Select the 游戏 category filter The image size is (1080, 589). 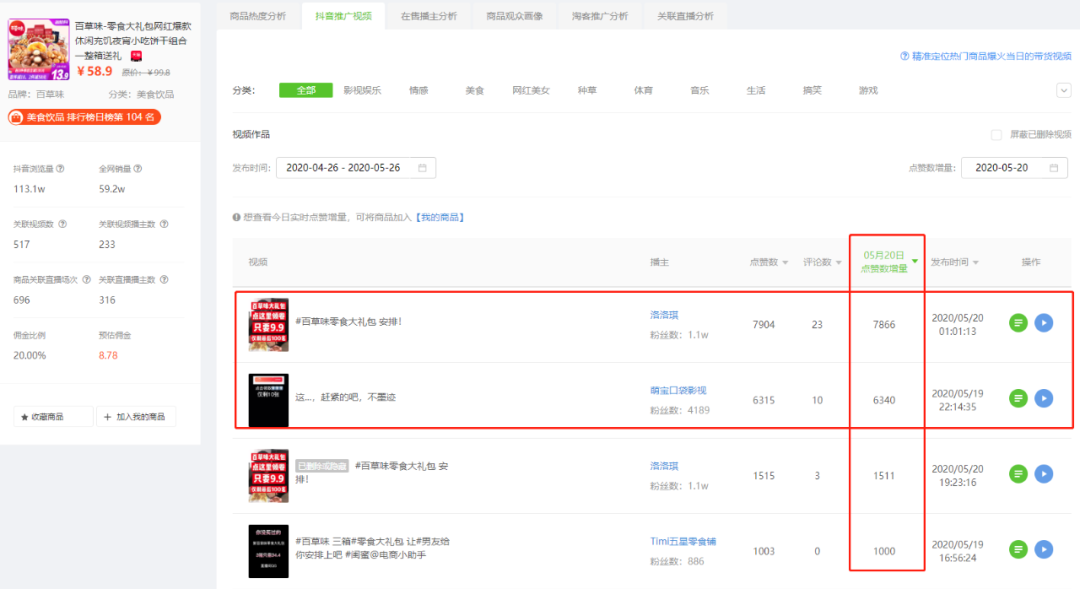point(869,90)
